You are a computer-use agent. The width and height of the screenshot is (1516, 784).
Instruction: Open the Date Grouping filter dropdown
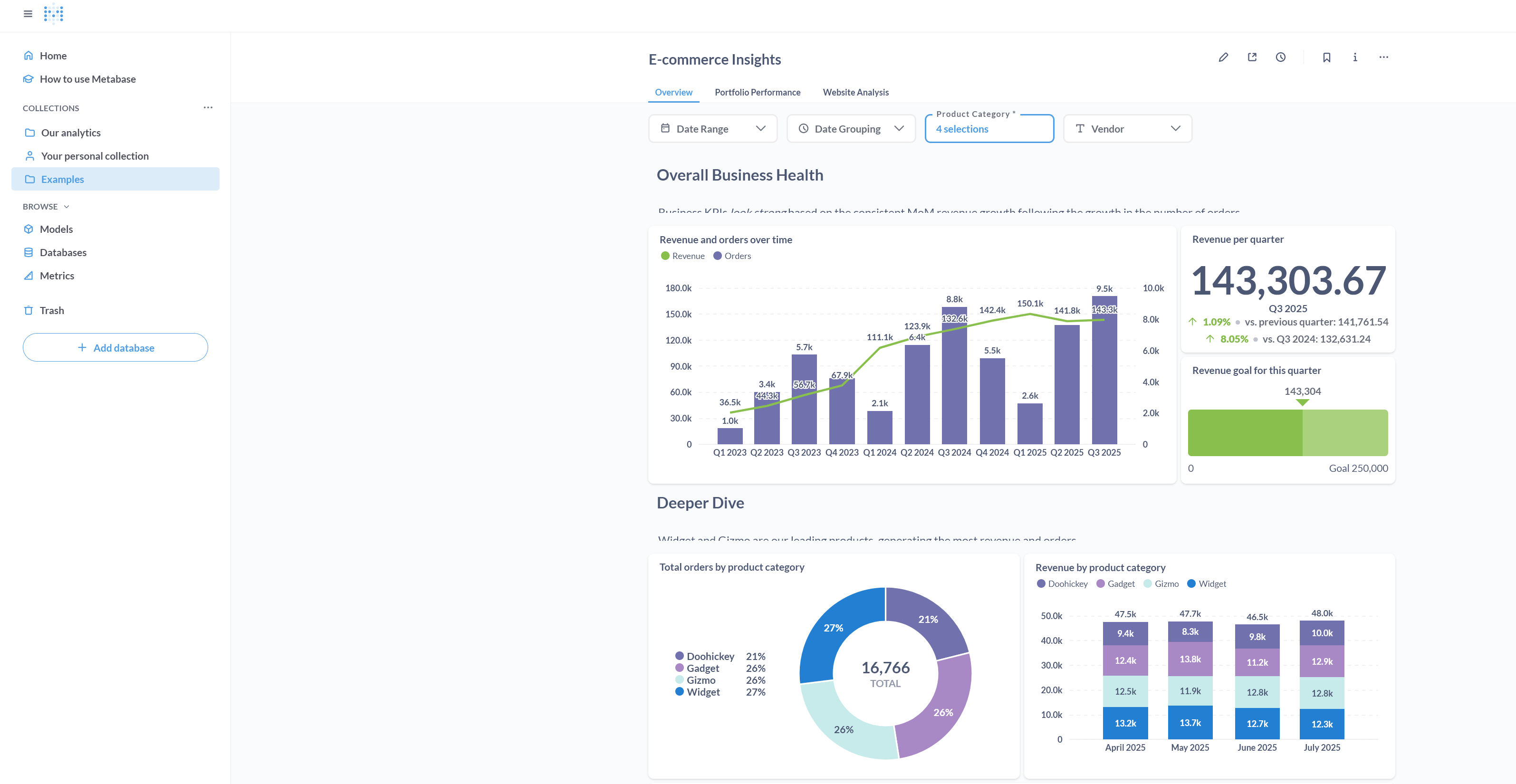coord(851,128)
